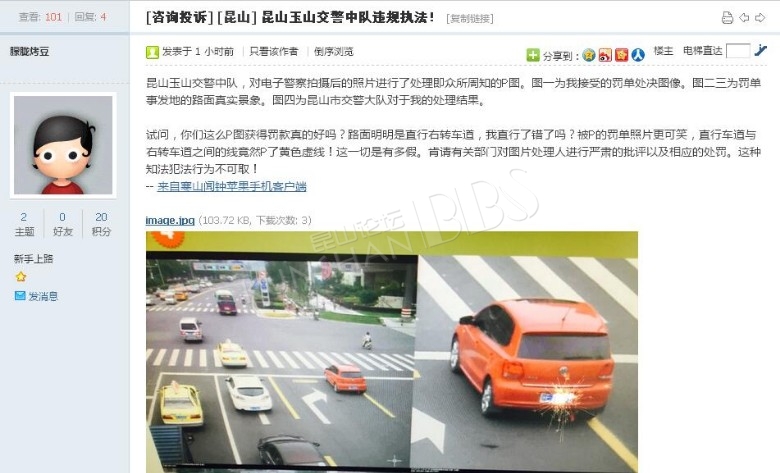
Task: Open the attached traffic camera photo
Action: (x=391, y=352)
